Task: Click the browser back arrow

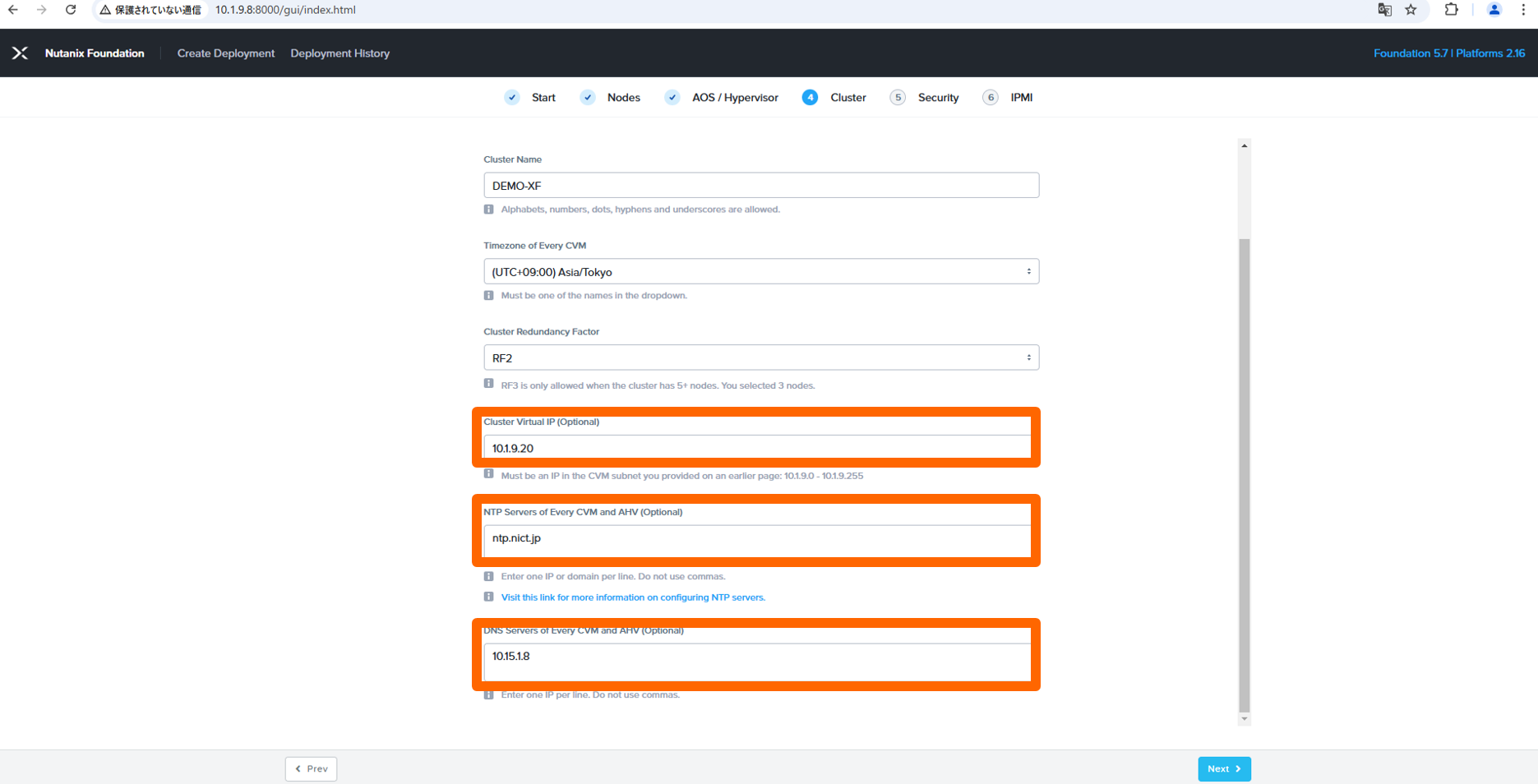Action: pos(13,10)
